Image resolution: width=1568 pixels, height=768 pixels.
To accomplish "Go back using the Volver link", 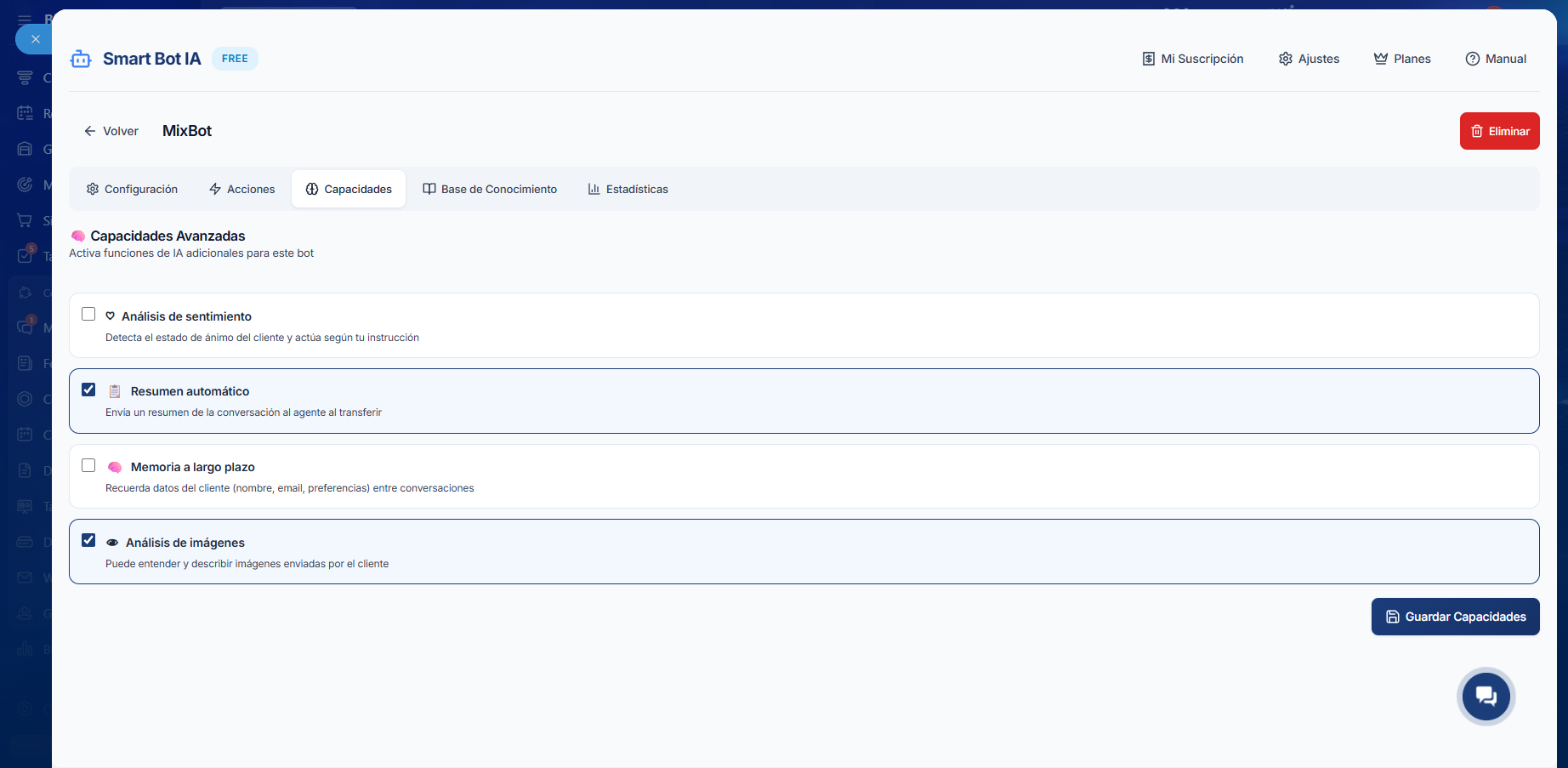I will coord(111,131).
